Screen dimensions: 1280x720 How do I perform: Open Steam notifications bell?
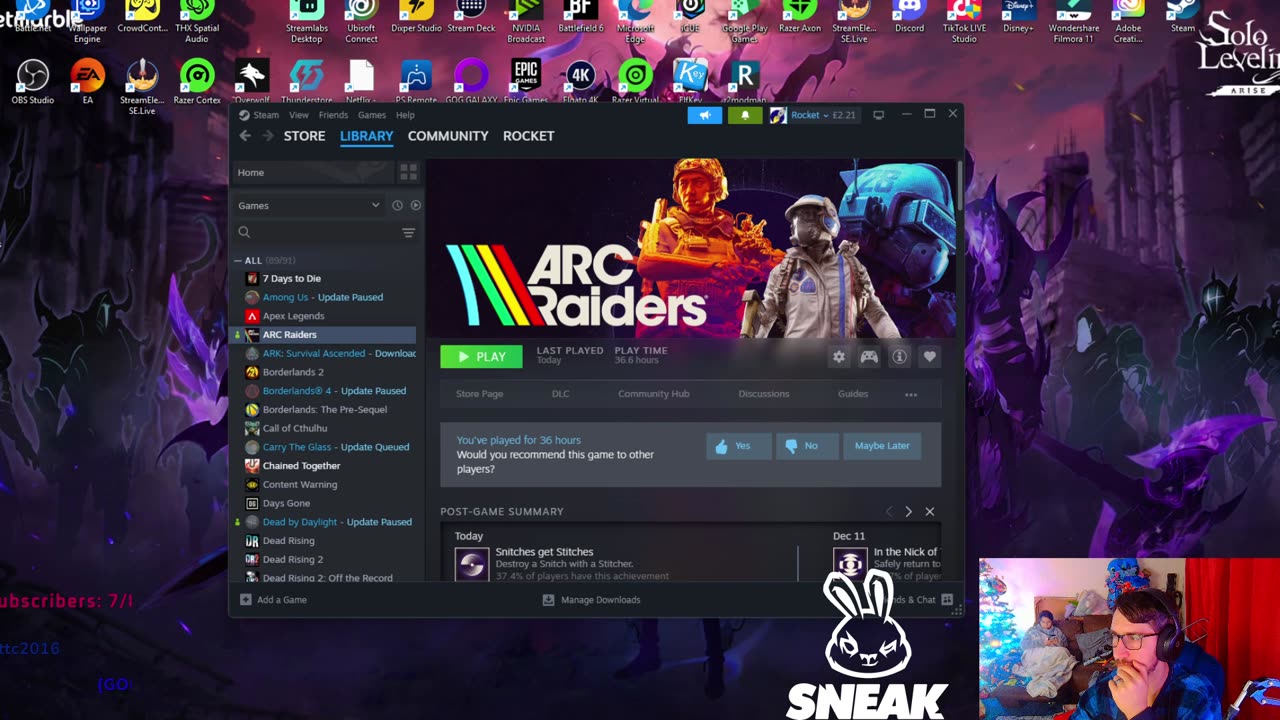coord(744,115)
